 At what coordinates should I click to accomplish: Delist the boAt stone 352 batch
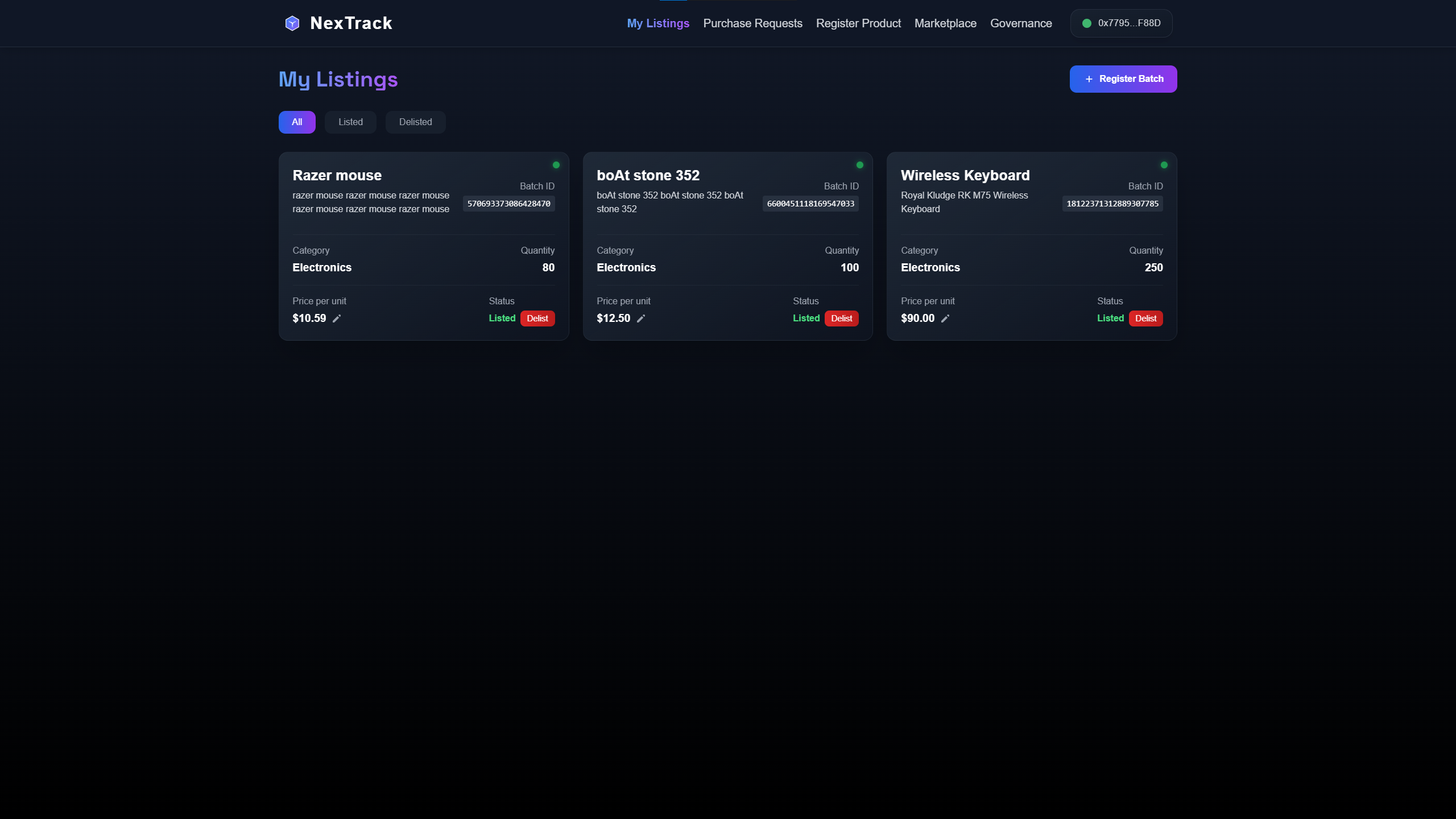[841, 318]
